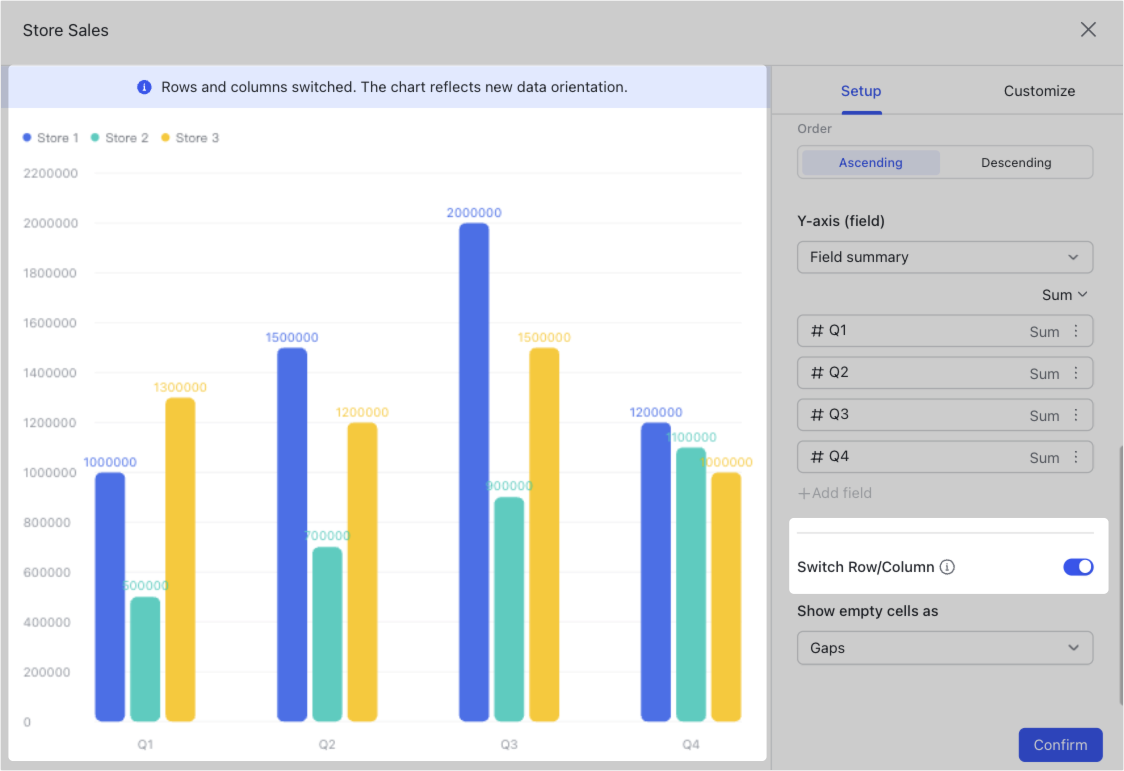1124x771 pixels.
Task: Select Descending order
Action: click(x=1016, y=163)
